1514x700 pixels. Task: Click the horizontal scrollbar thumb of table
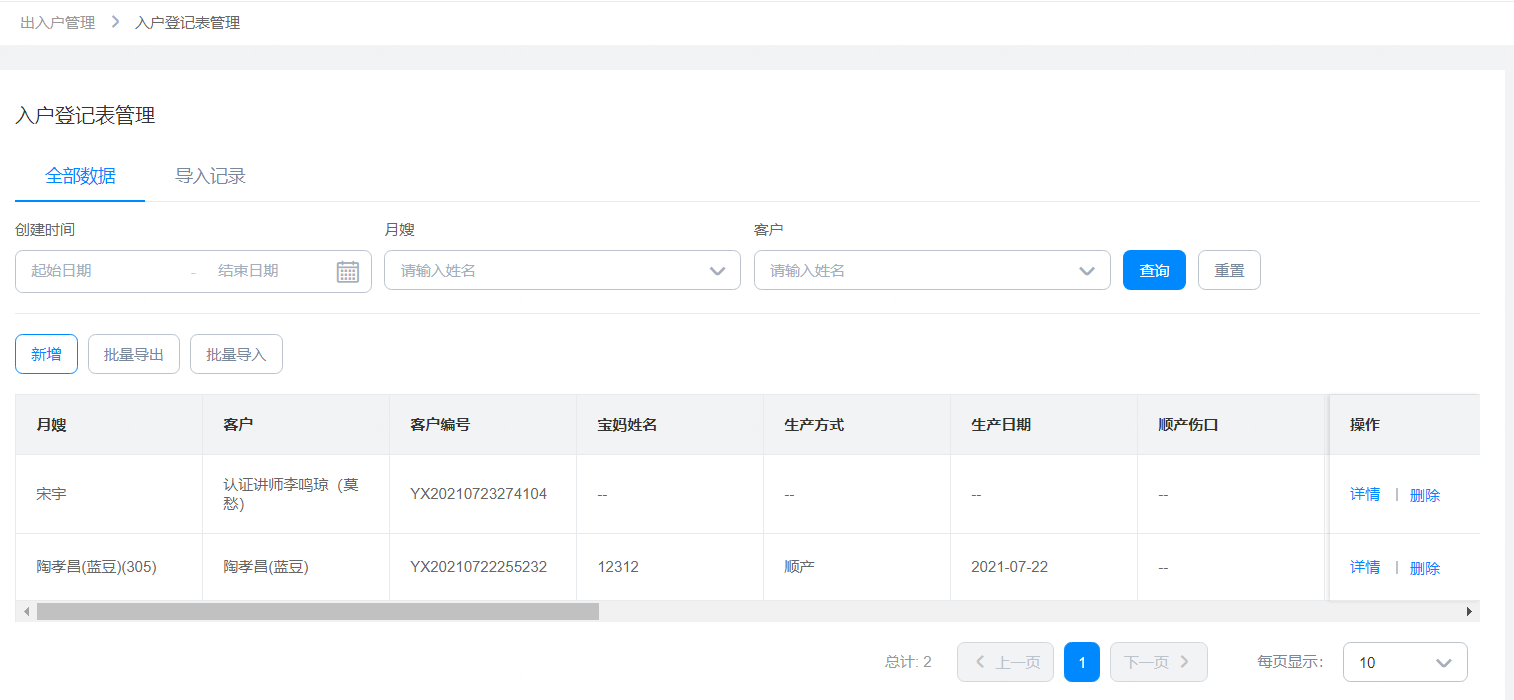coord(318,611)
